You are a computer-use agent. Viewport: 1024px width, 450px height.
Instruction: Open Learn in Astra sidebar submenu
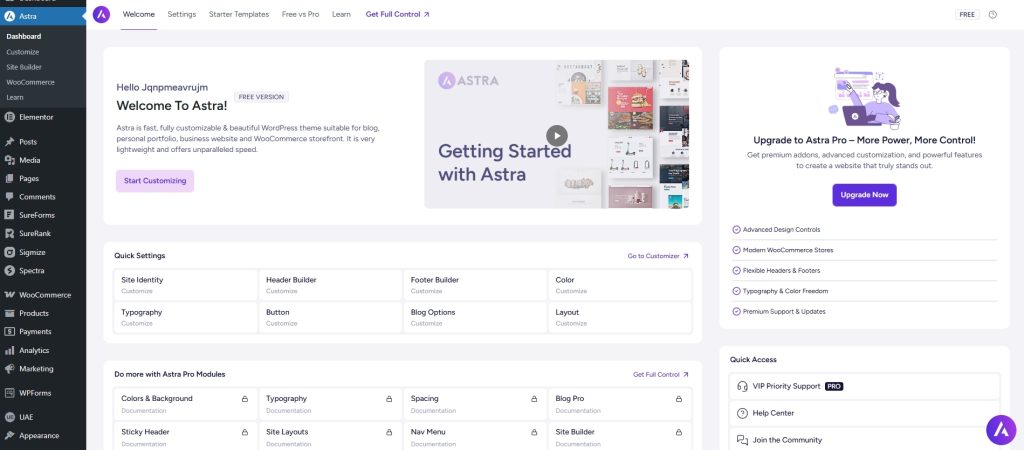[15, 97]
